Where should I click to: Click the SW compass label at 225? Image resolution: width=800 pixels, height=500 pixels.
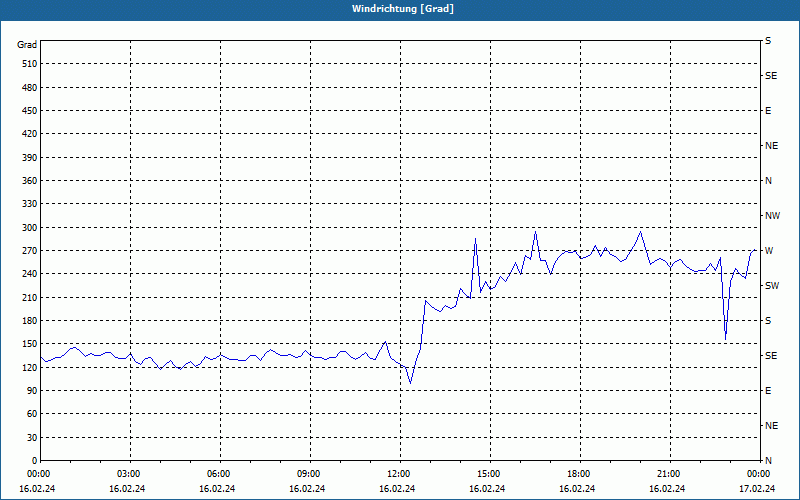click(x=772, y=286)
